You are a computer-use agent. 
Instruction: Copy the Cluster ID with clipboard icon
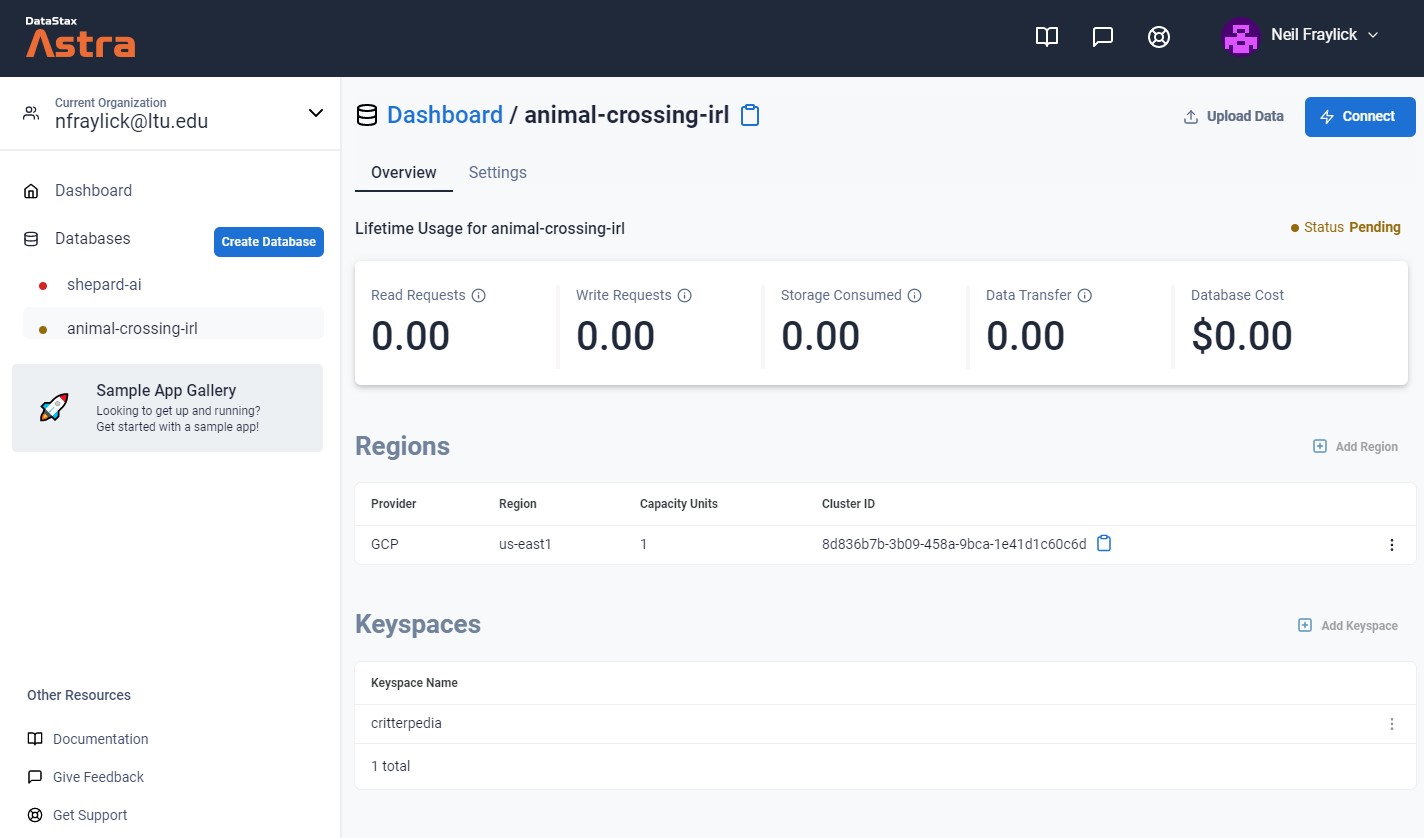[x=1104, y=544]
